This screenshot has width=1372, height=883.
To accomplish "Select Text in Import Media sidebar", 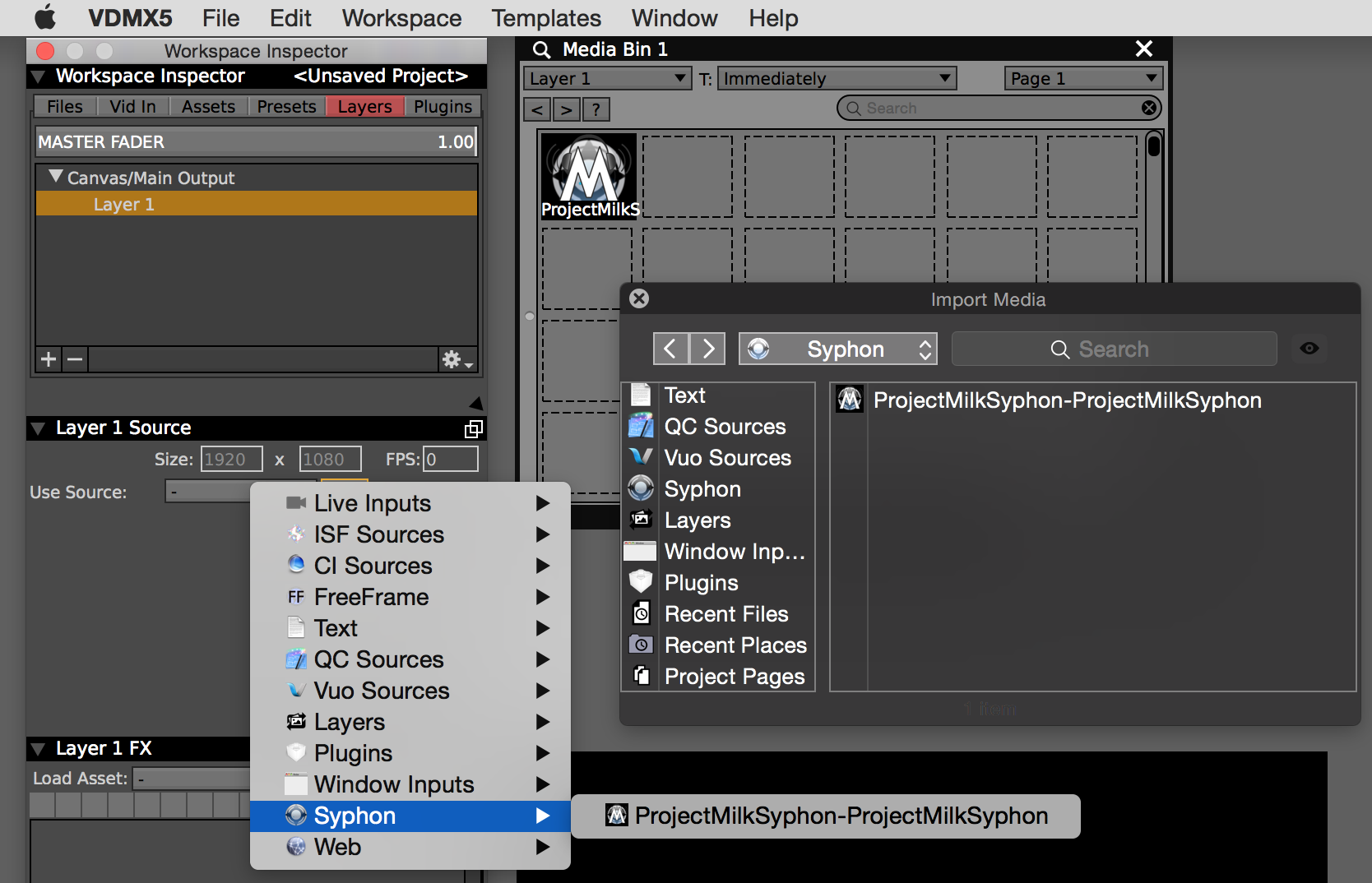I will [718, 395].
